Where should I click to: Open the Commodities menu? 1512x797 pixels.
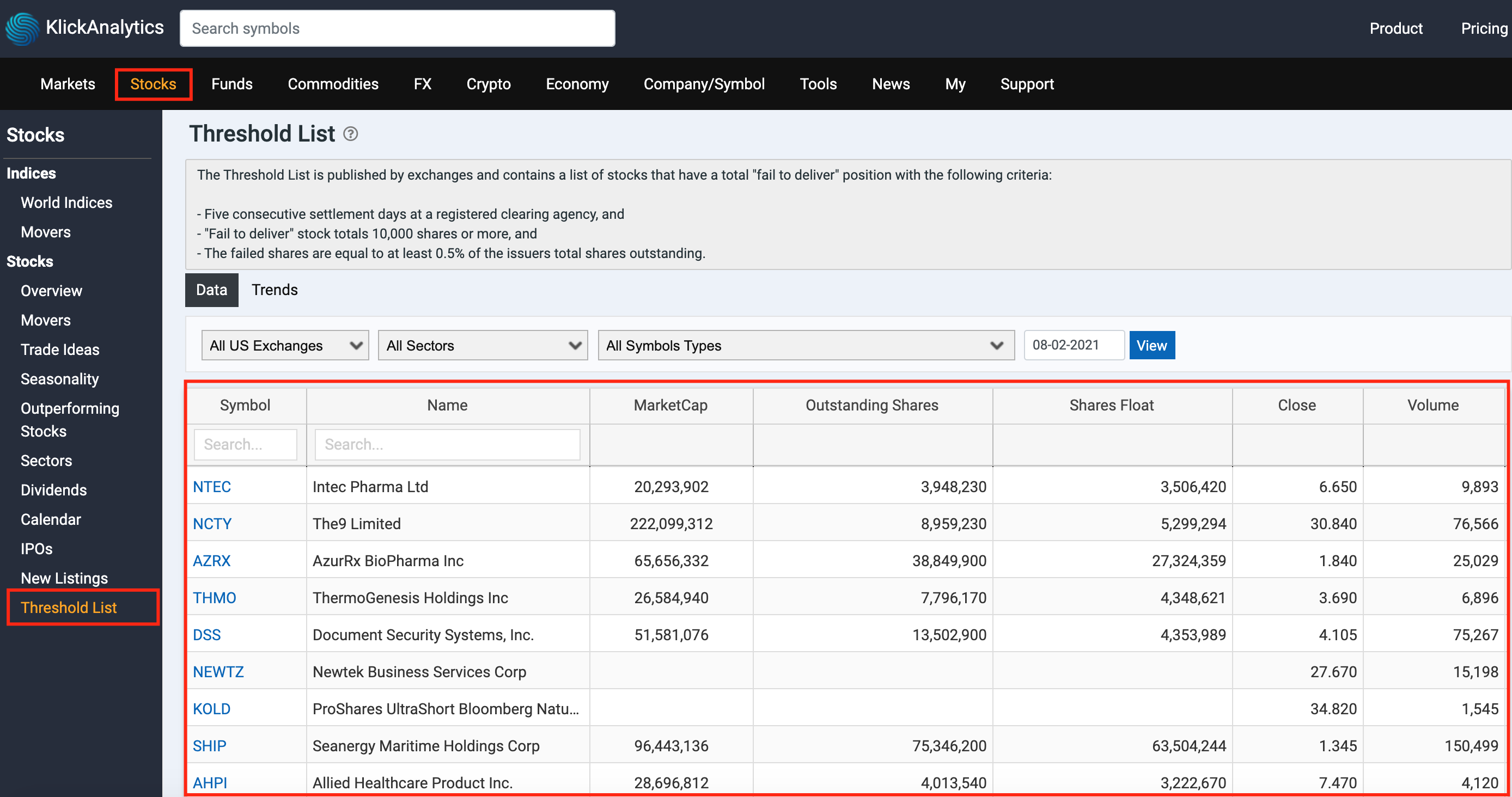point(333,84)
